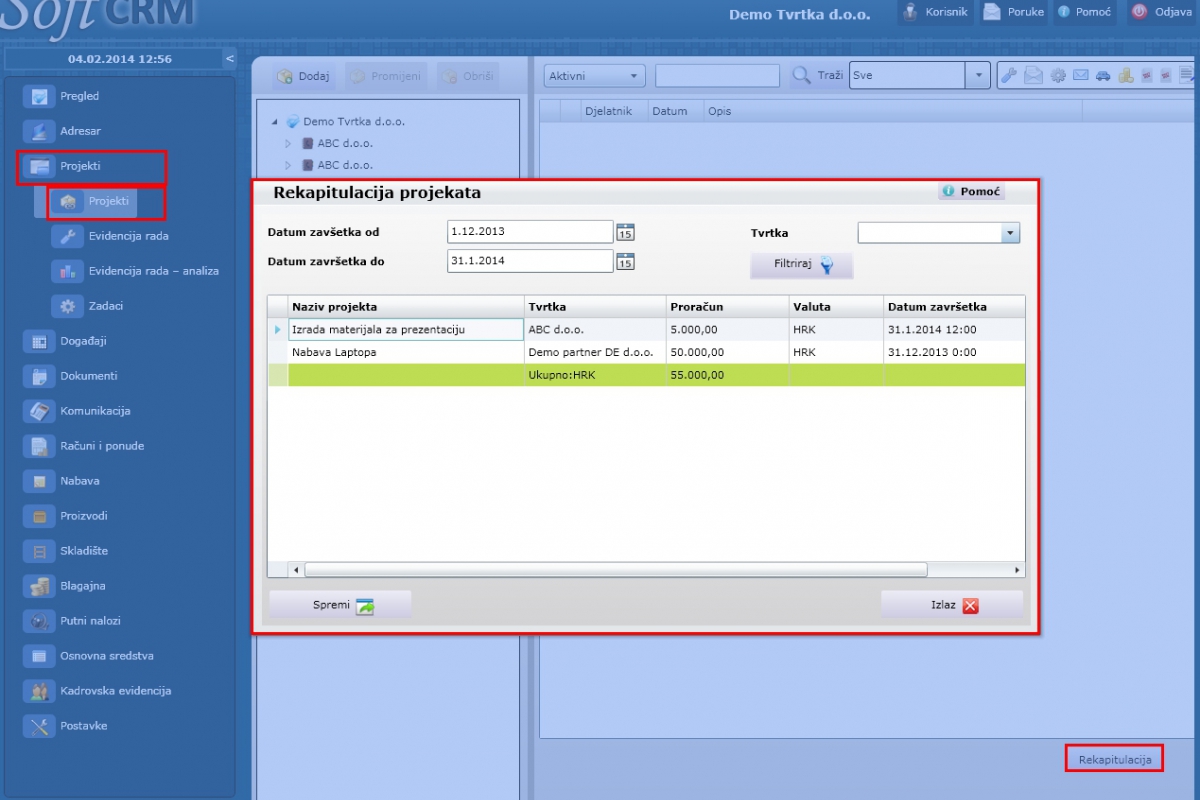Open the Događaji calendar module

[x=66, y=341]
